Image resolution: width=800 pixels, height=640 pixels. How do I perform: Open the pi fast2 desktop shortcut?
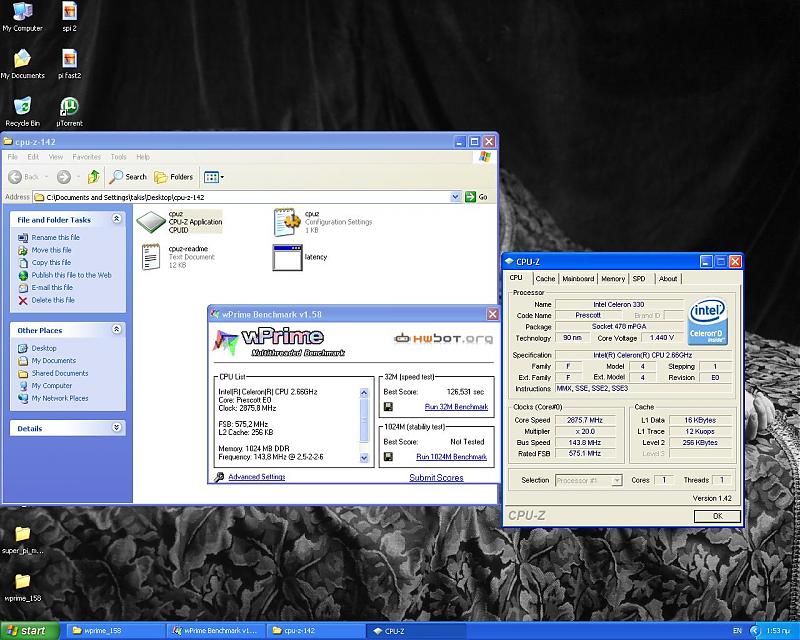(69, 64)
